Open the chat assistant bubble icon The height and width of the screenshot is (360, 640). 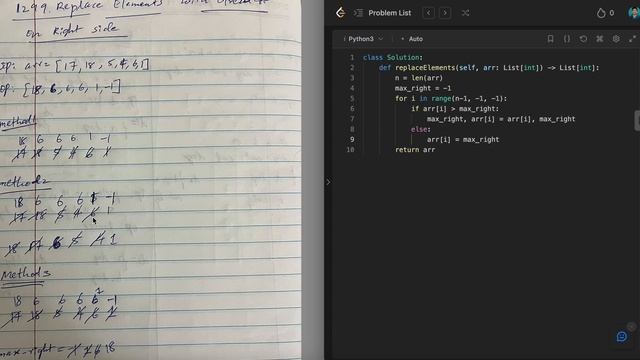(622, 337)
